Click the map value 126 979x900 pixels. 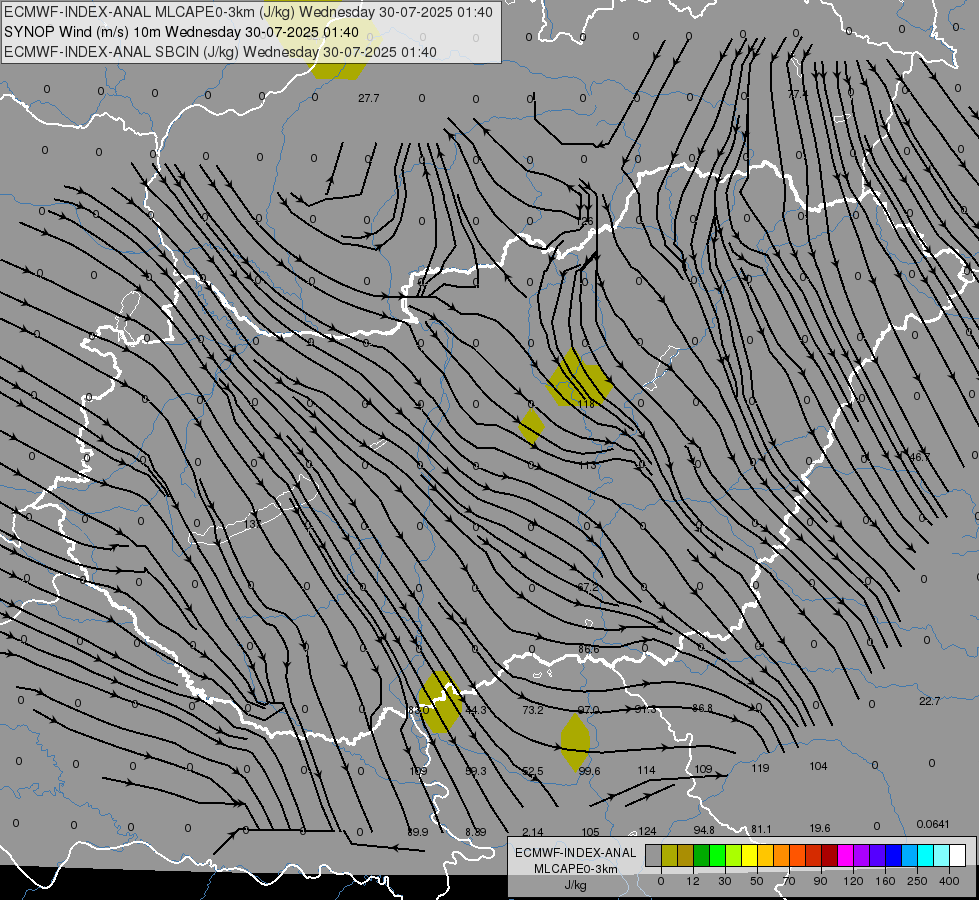[x=584, y=221]
